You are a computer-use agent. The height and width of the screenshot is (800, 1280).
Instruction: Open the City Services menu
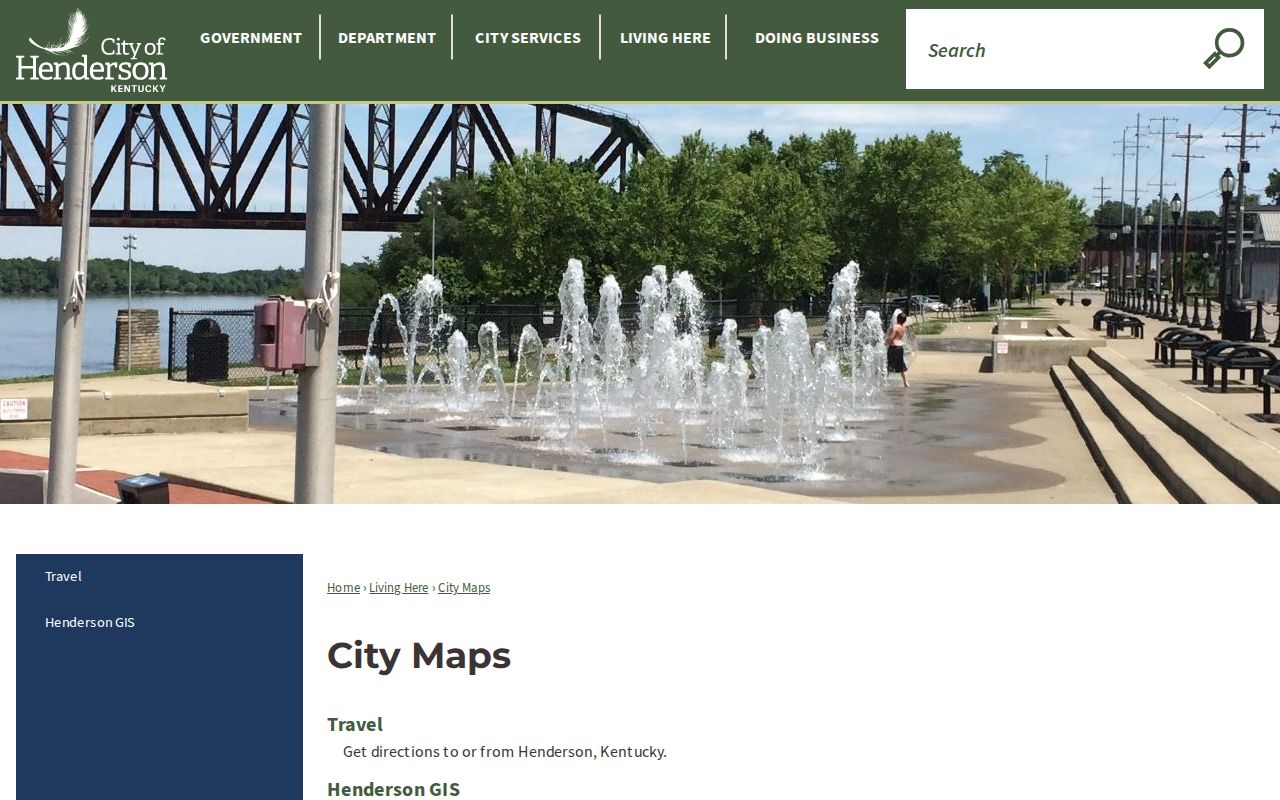click(528, 37)
